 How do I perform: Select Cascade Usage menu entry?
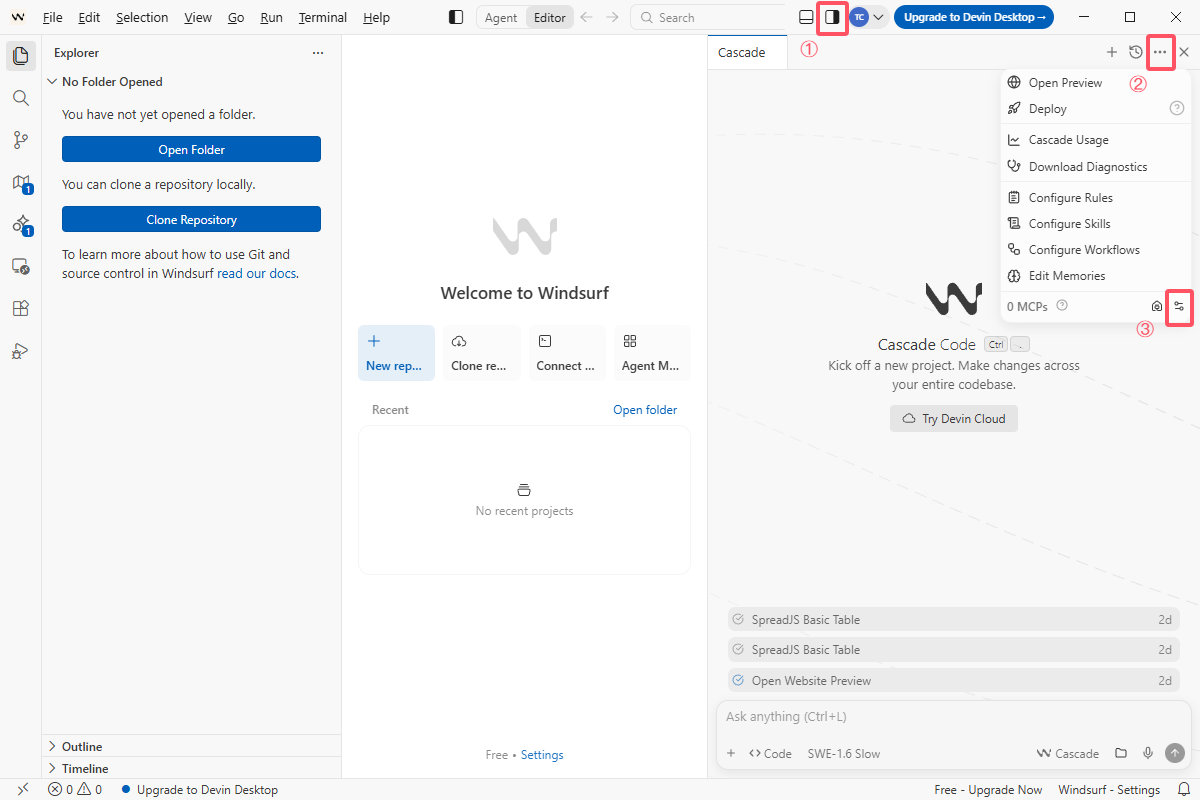point(1096,140)
